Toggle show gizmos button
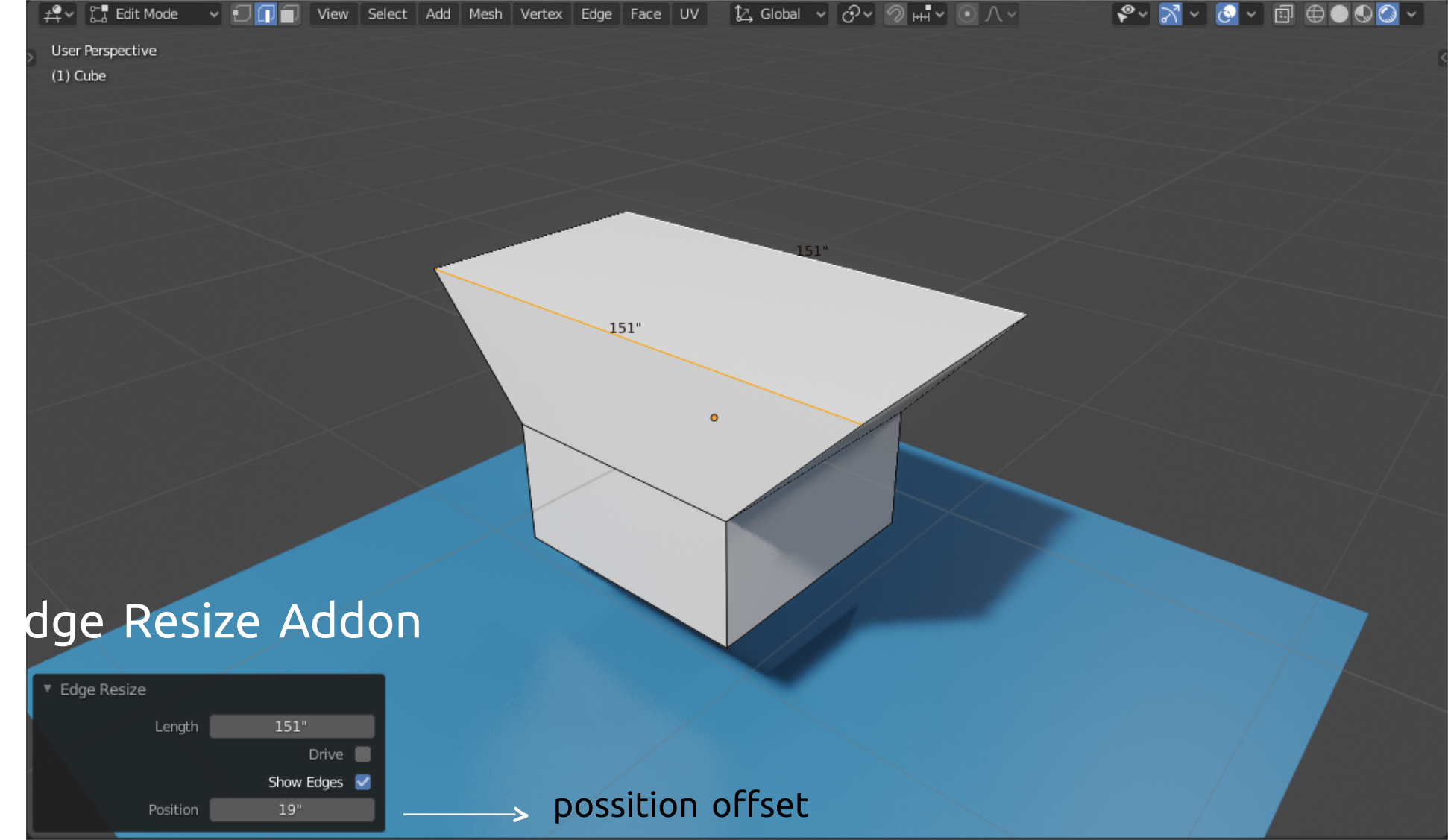The height and width of the screenshot is (840, 1448). [1171, 14]
